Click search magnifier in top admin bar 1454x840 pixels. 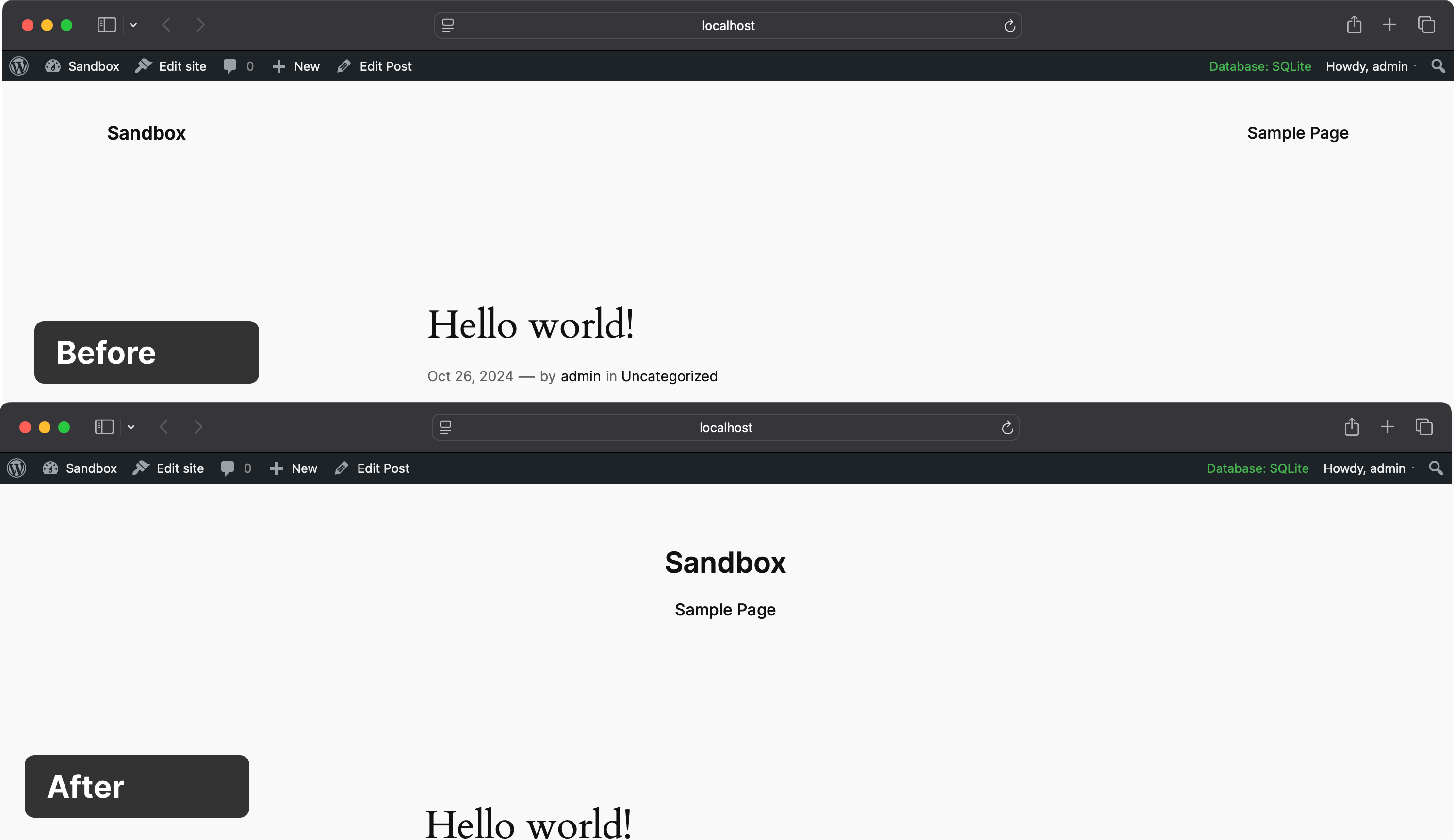tap(1438, 66)
